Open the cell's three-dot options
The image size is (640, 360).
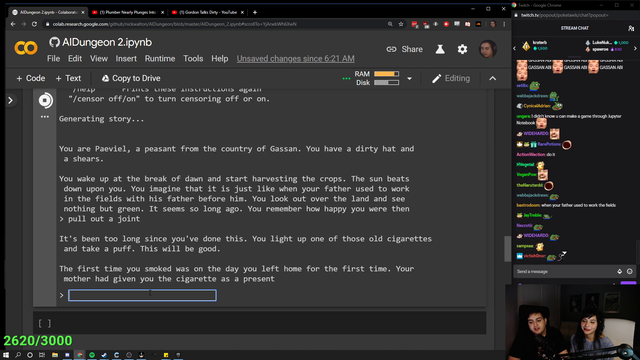[45, 117]
